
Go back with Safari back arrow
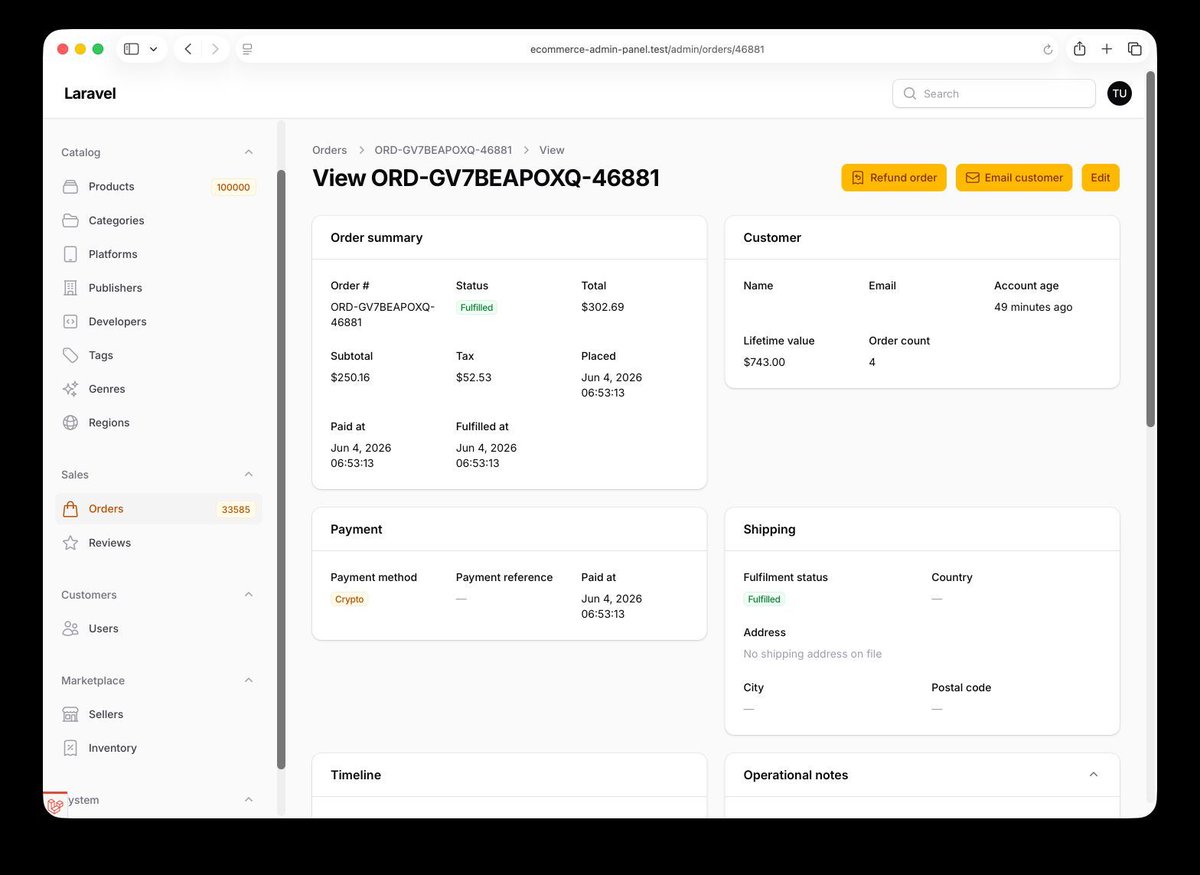[188, 49]
